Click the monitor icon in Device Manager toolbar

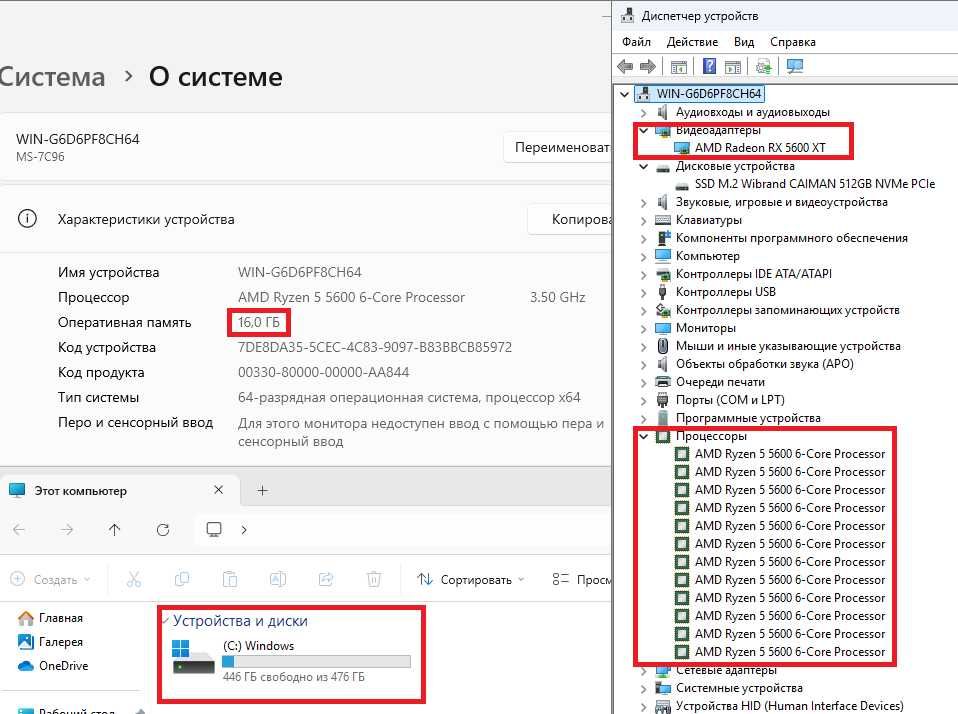(795, 66)
